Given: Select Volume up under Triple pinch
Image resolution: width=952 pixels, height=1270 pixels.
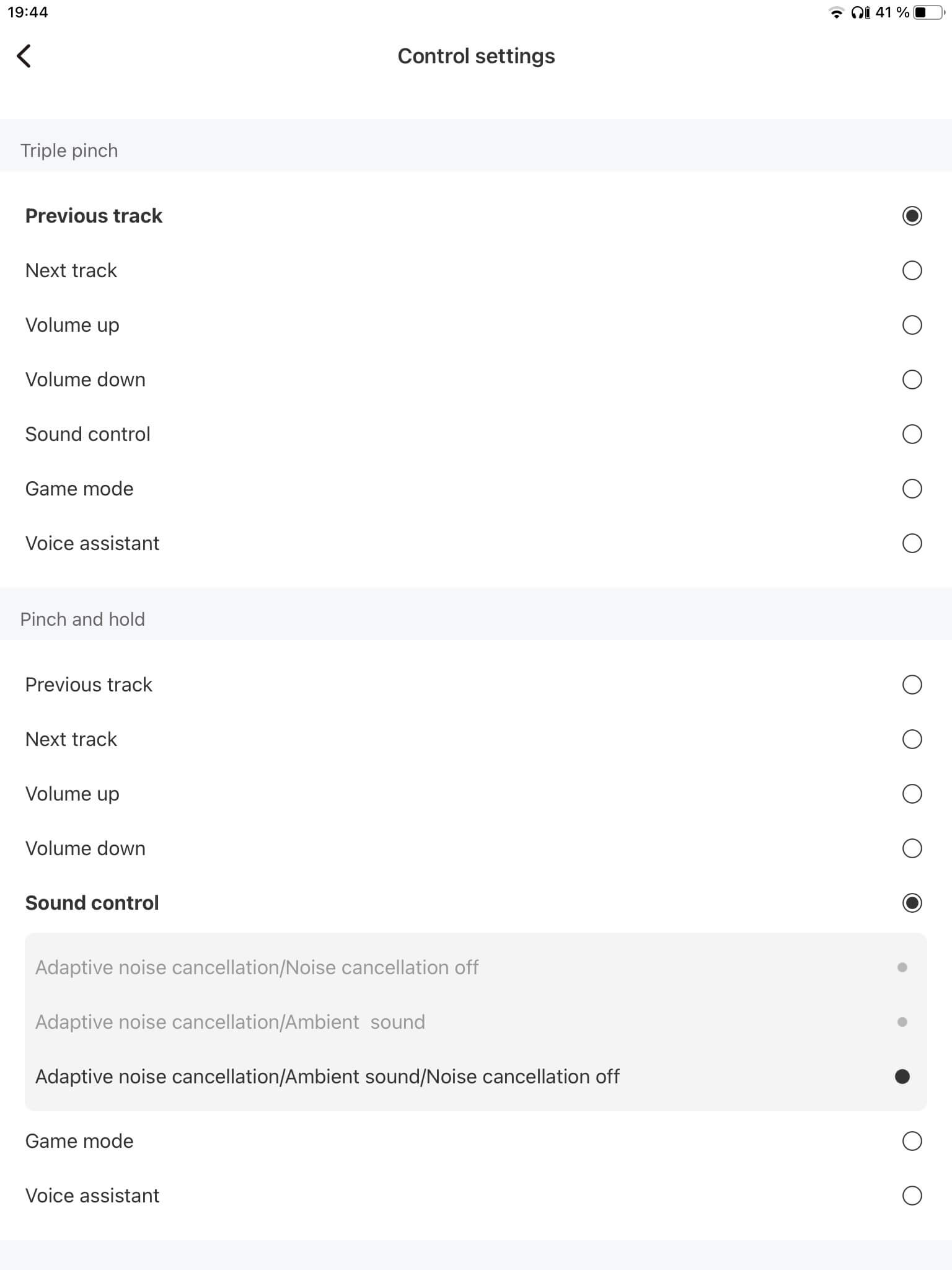Looking at the screenshot, I should (x=912, y=325).
